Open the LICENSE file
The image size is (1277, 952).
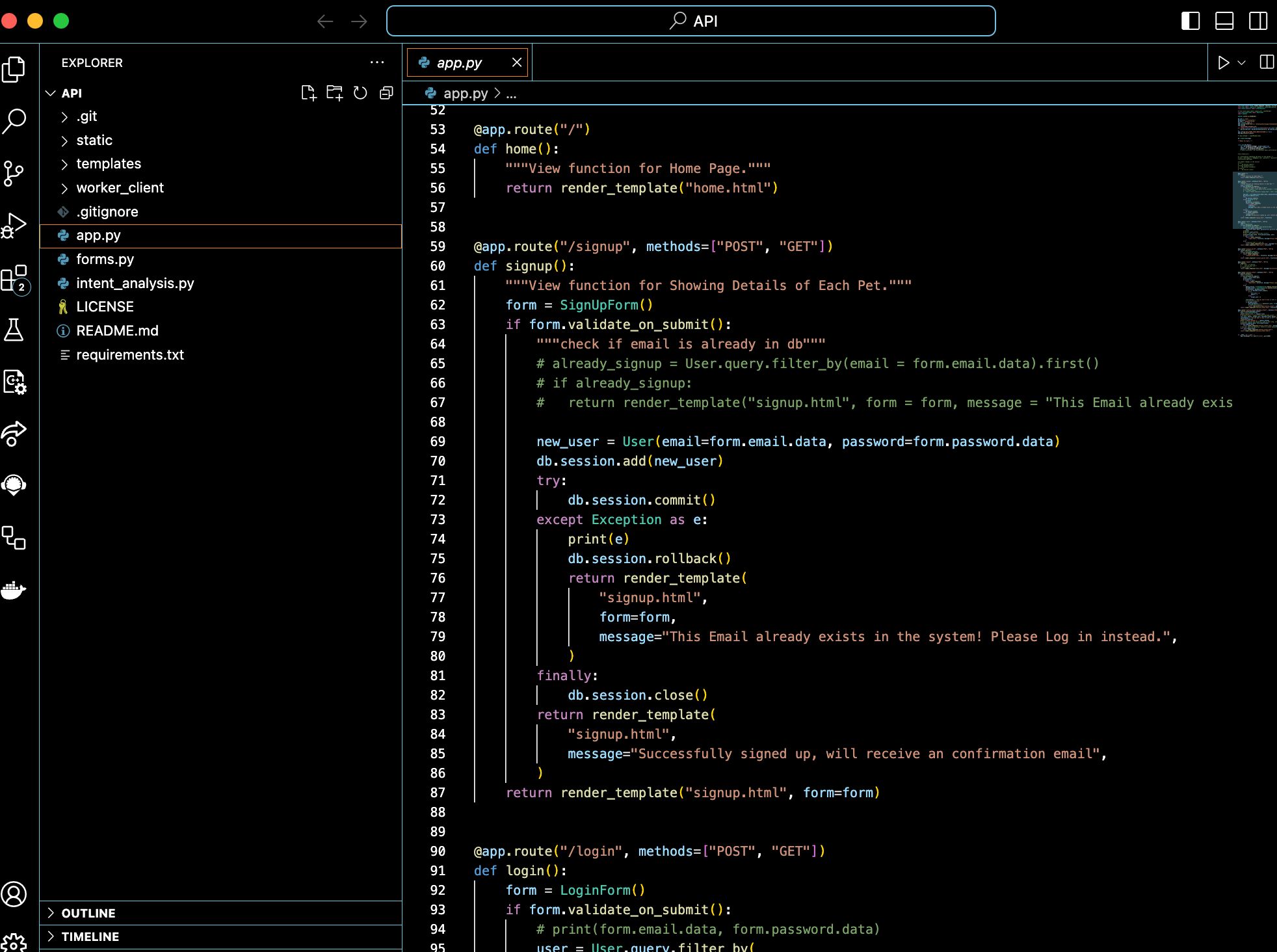(220, 307)
